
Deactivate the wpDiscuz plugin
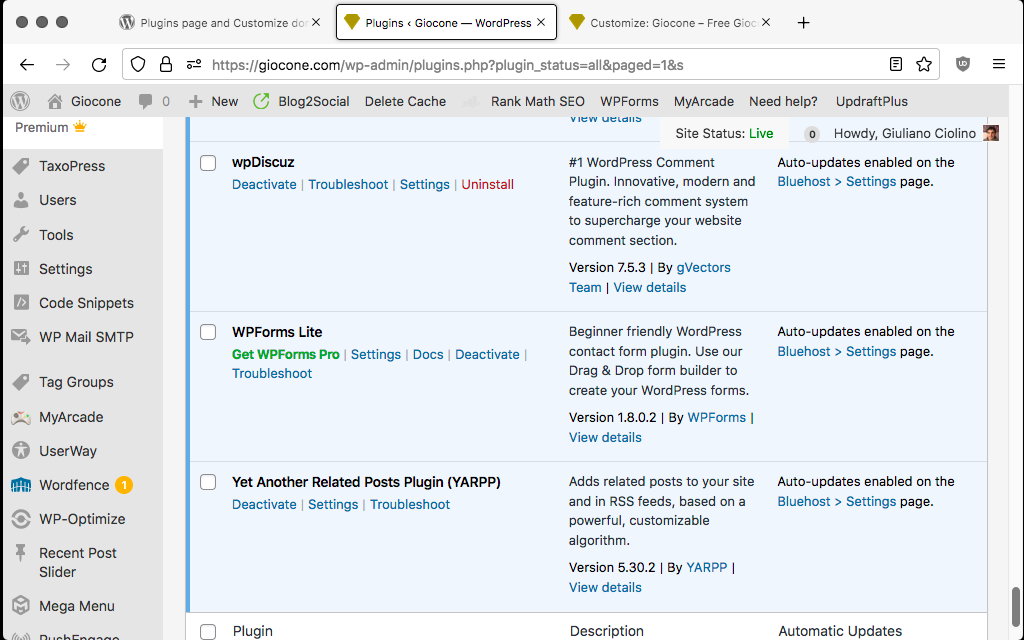click(x=264, y=184)
